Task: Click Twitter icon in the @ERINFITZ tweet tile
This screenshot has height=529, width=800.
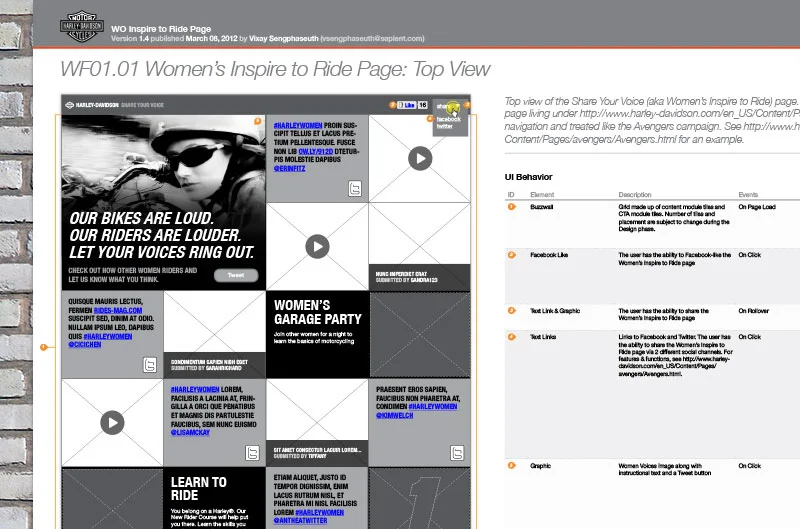Action: click(x=355, y=189)
